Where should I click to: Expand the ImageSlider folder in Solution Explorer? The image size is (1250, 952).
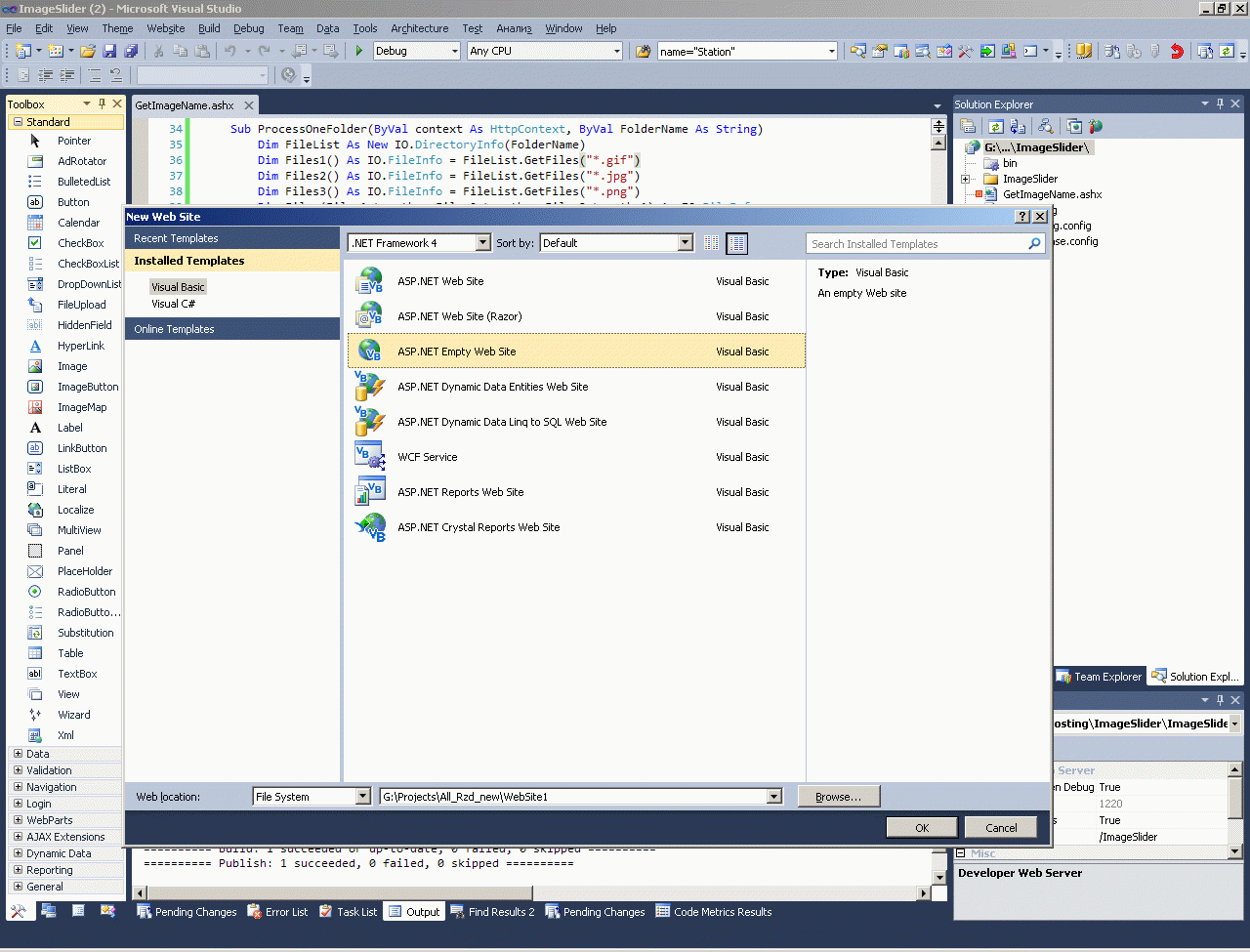click(x=966, y=179)
